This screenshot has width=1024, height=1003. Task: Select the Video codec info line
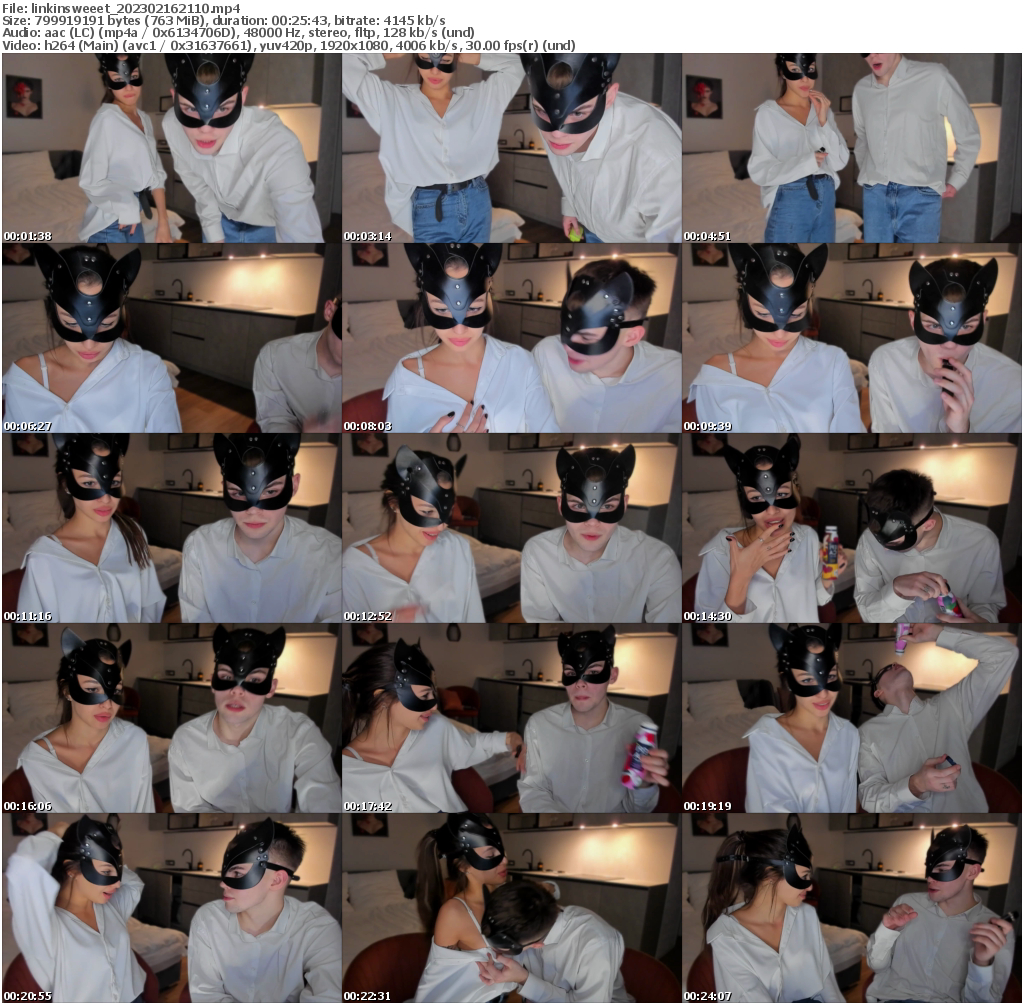coord(290,46)
